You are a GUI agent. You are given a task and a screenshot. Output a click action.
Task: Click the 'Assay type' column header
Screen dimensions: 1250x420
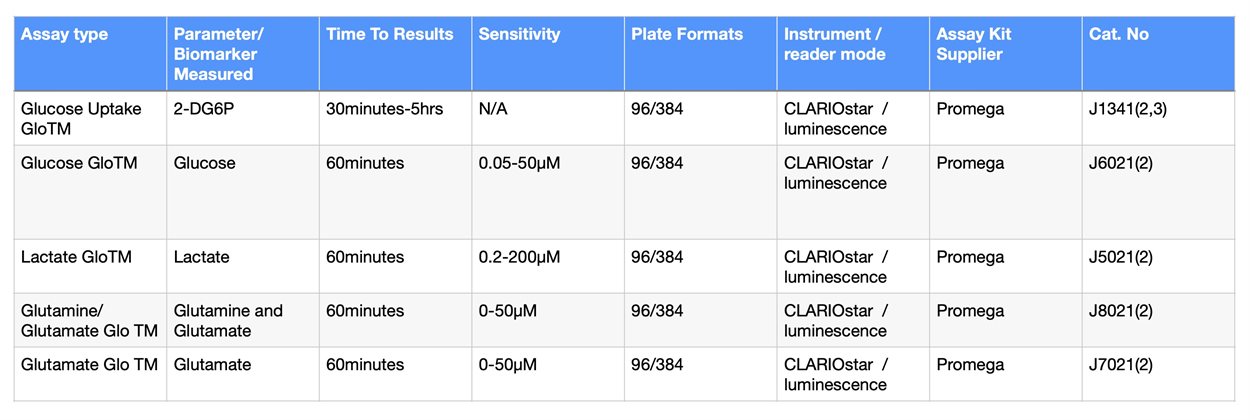tap(65, 35)
